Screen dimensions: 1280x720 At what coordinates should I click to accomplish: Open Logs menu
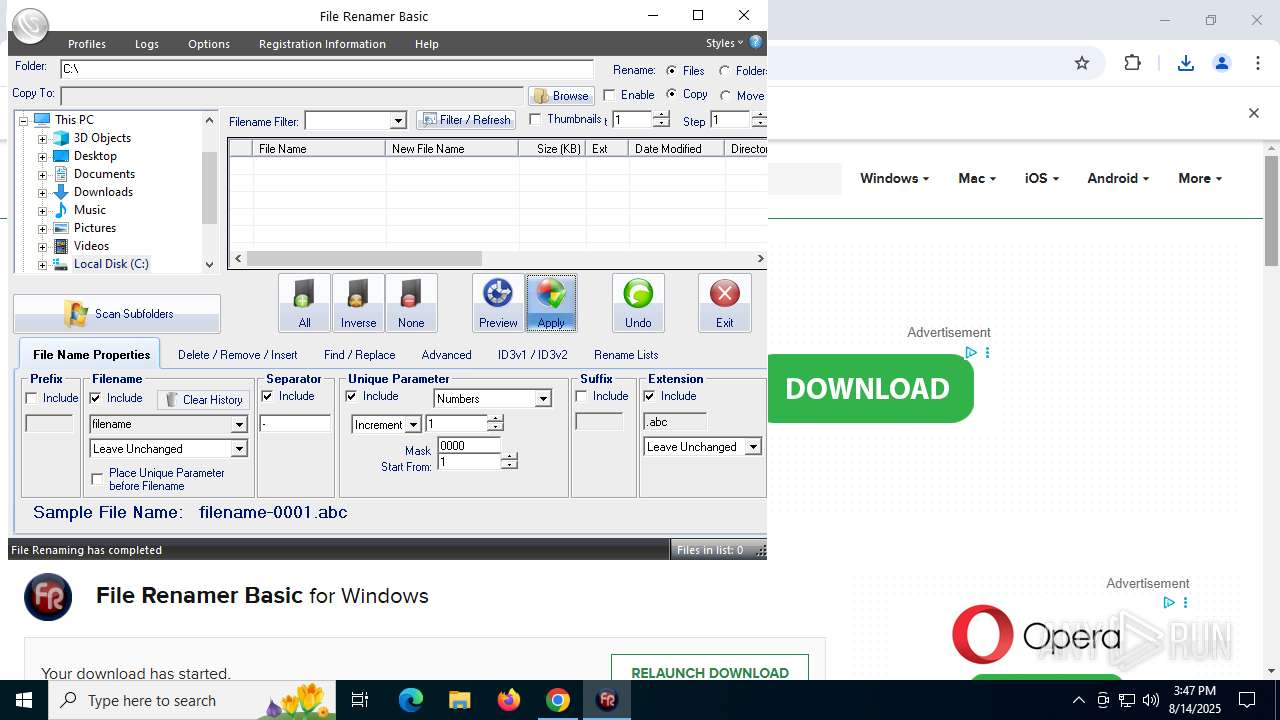(x=147, y=44)
